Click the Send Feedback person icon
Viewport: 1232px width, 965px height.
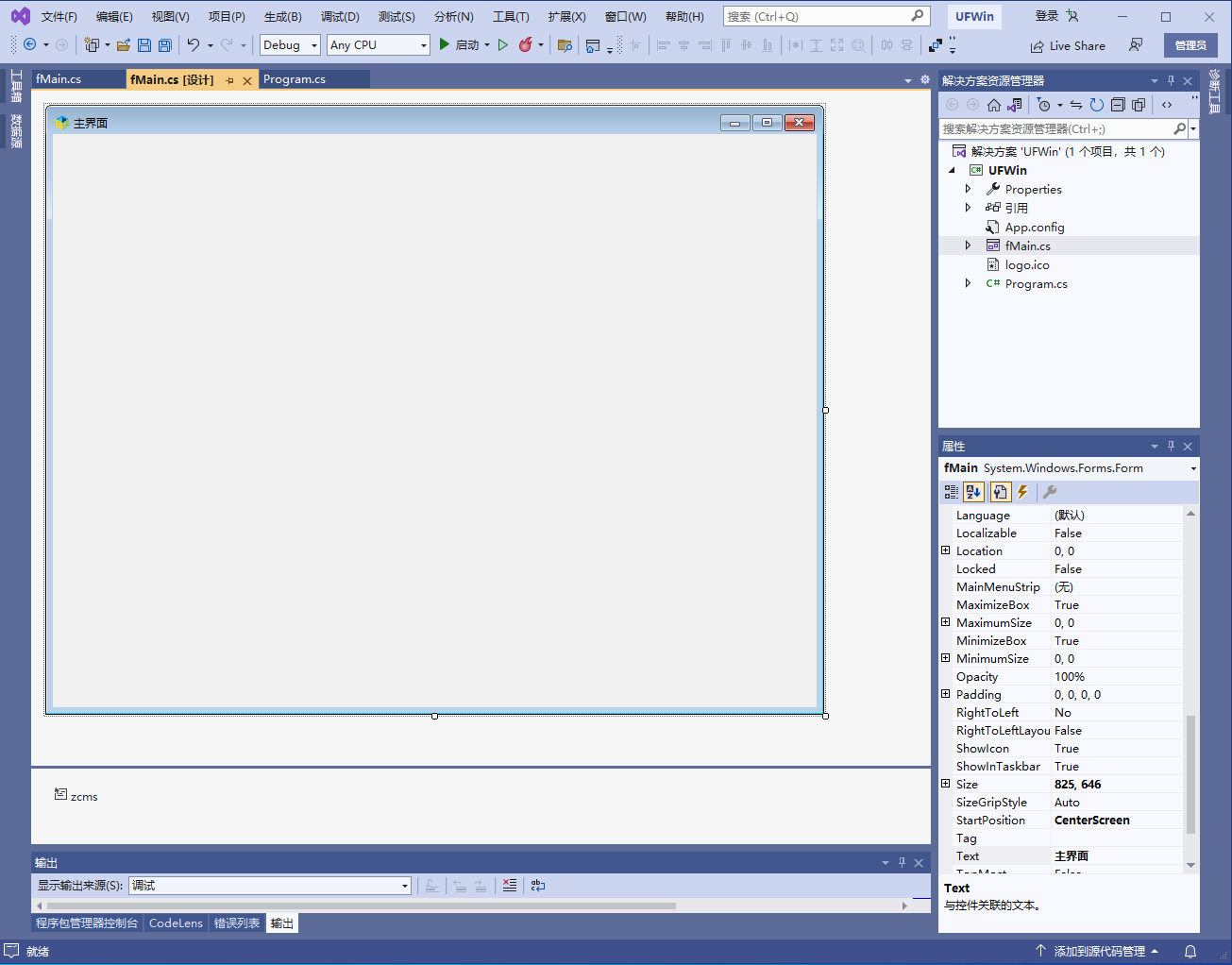[1136, 44]
